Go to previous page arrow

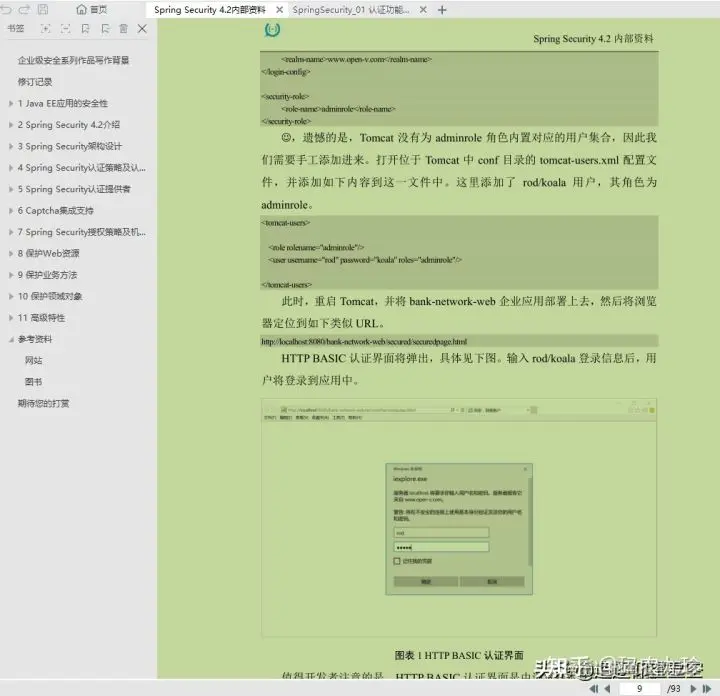click(608, 688)
